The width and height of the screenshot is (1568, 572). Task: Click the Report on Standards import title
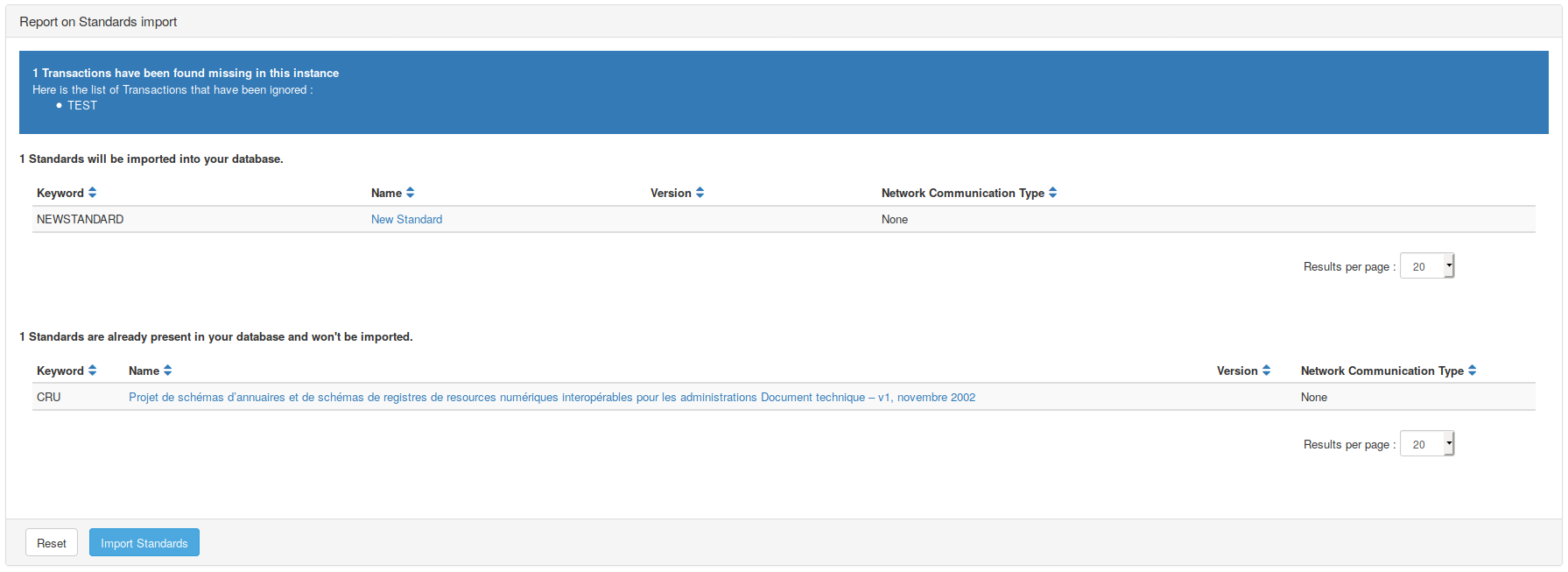click(x=98, y=22)
